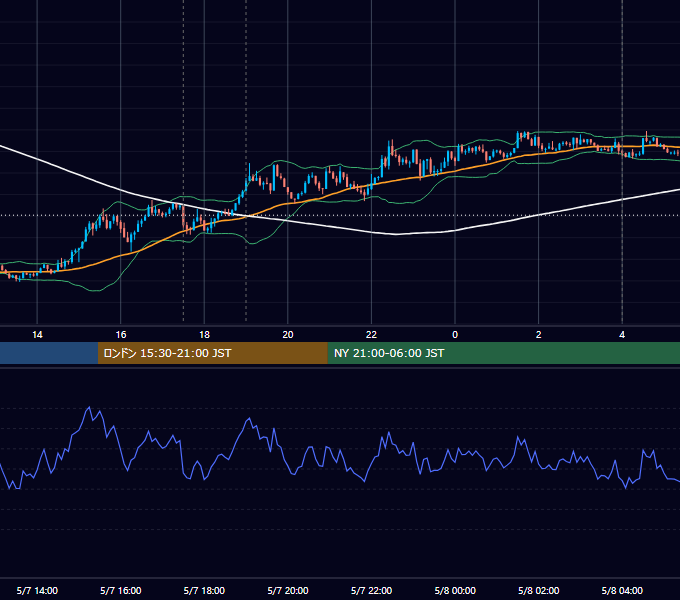This screenshot has width=680, height=600.
Task: Click the 5/7 20:00 date label
Action: tap(288, 590)
